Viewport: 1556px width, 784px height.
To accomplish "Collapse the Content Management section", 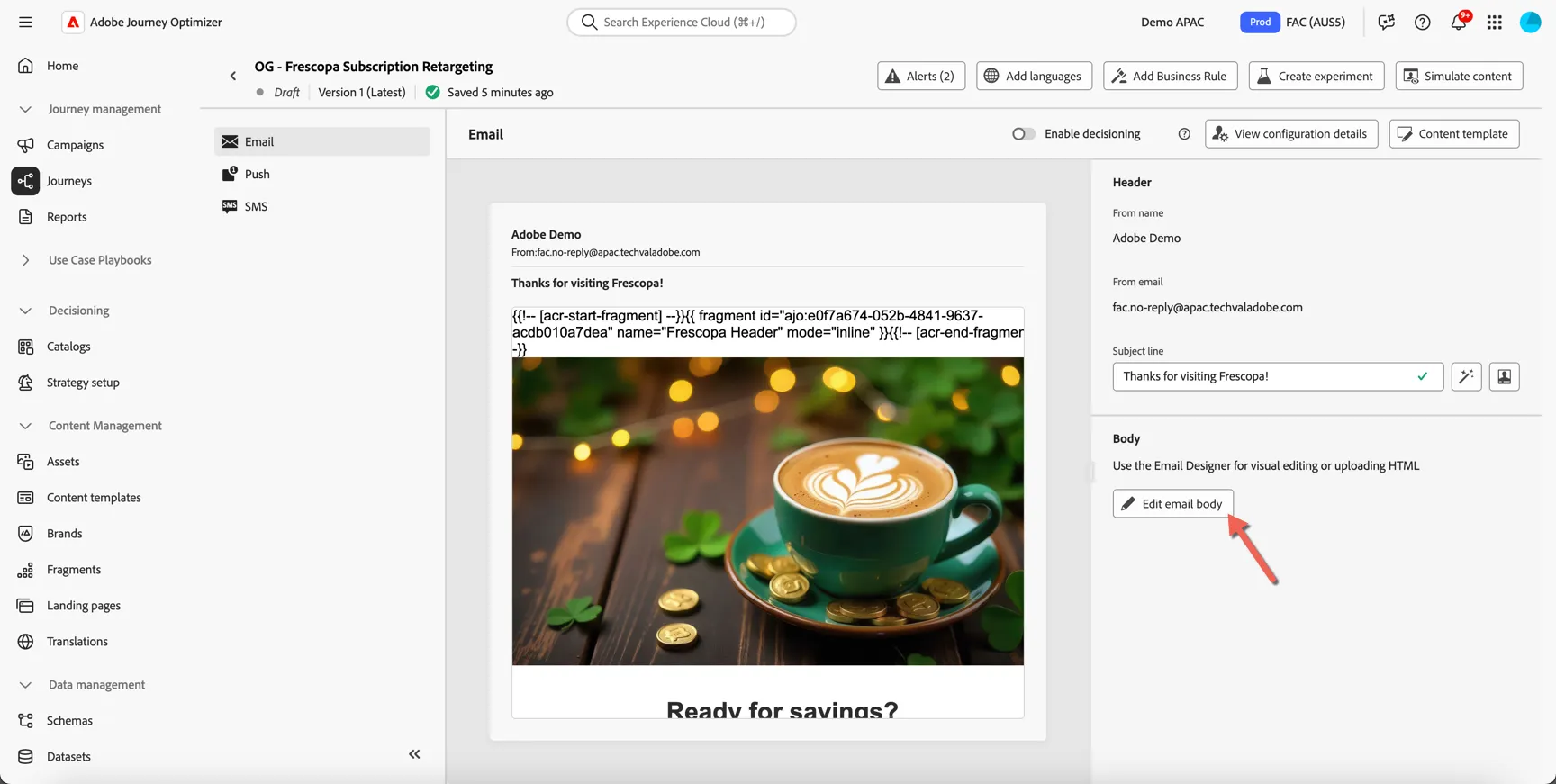I will (x=25, y=426).
